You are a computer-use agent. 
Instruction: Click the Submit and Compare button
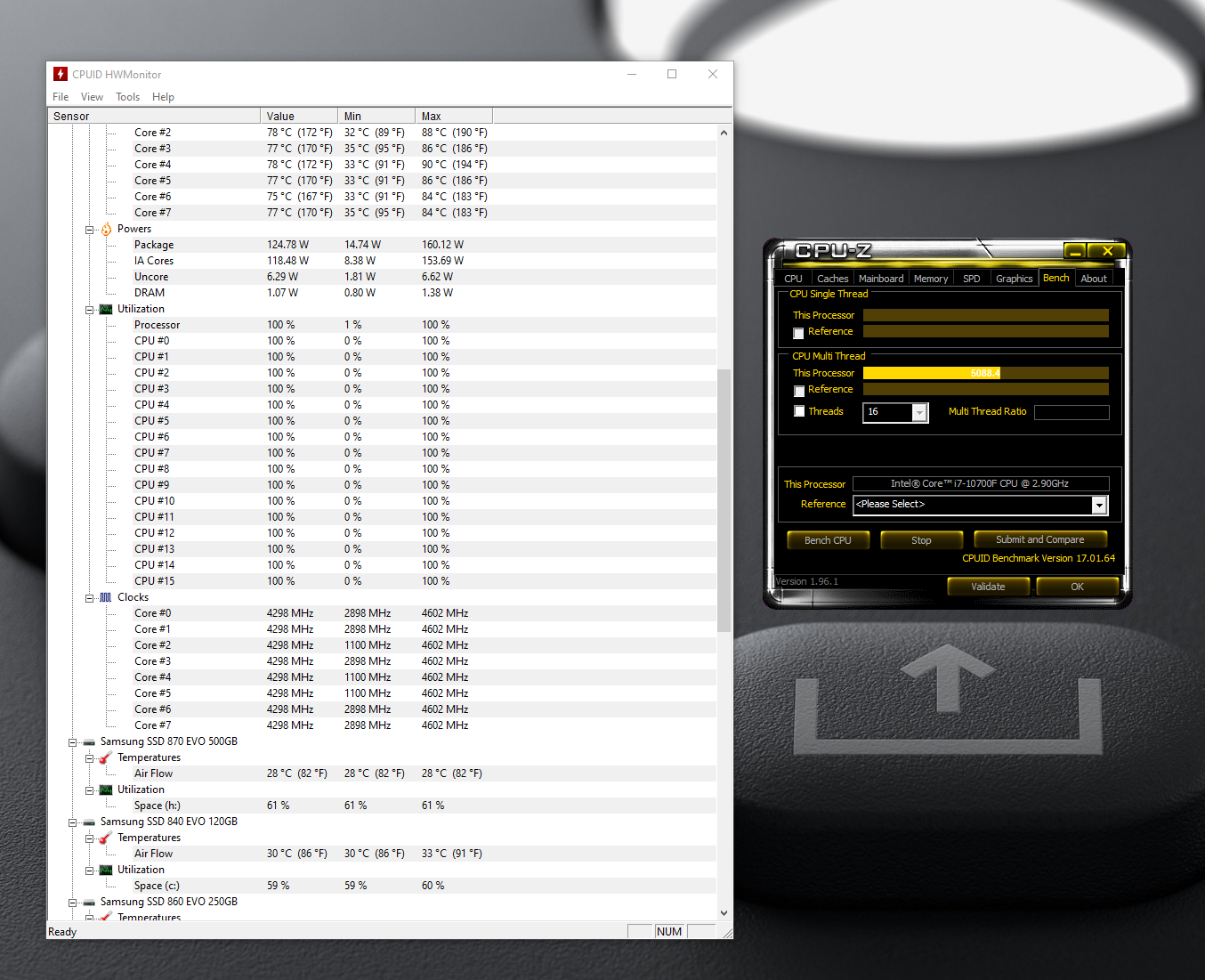[x=1039, y=539]
